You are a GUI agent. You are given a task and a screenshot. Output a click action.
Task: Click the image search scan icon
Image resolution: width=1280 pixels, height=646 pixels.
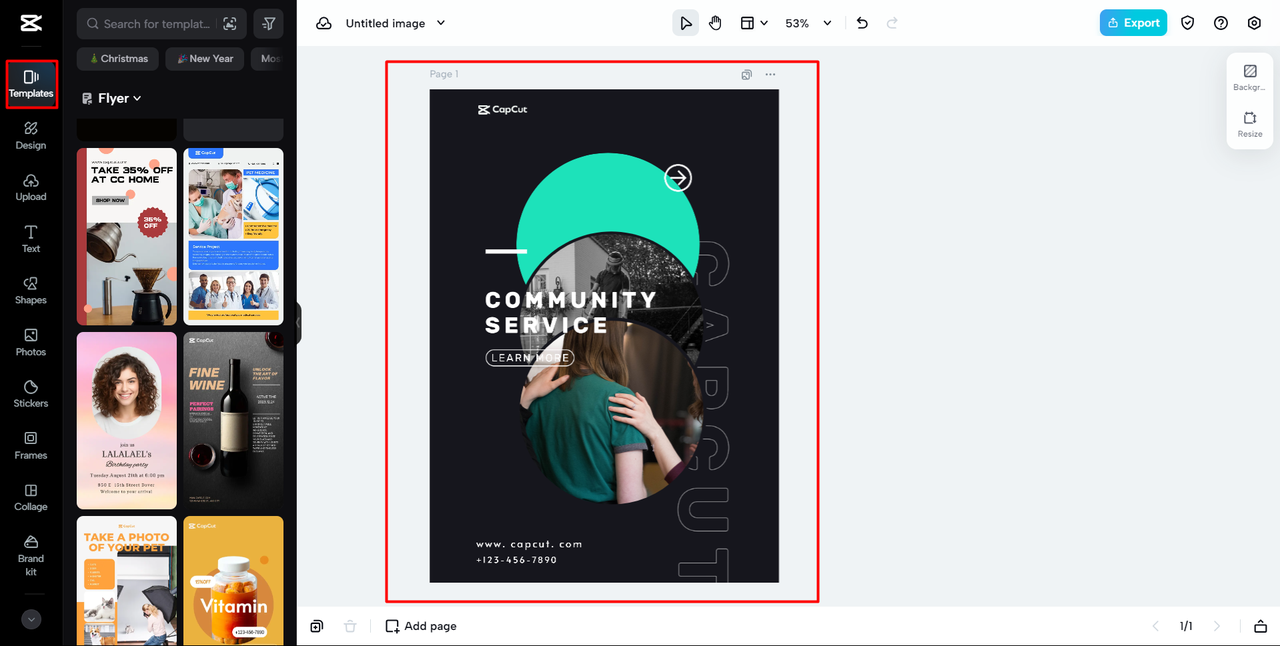[231, 23]
